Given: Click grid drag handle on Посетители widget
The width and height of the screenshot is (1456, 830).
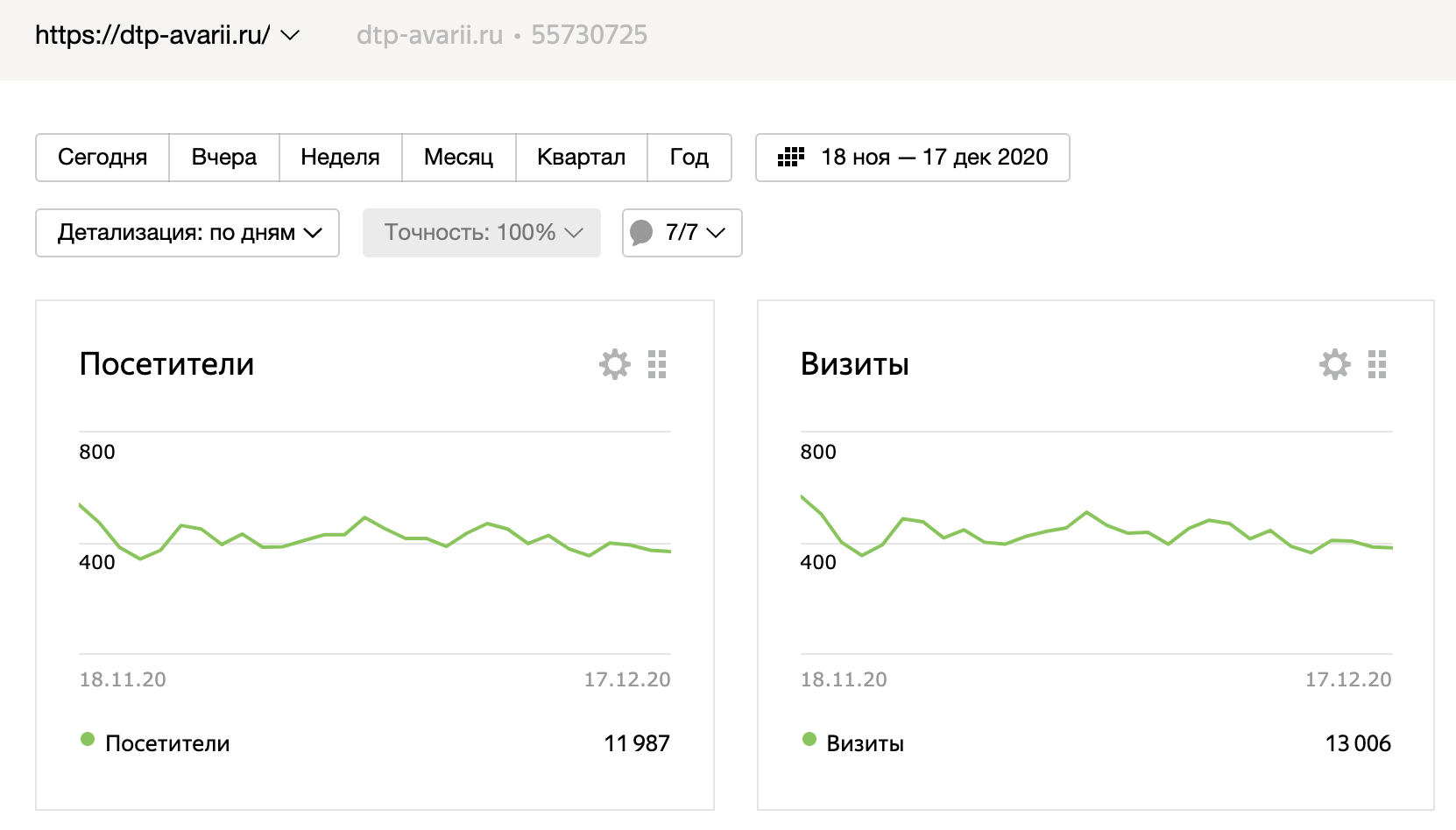Looking at the screenshot, I should coord(657,364).
